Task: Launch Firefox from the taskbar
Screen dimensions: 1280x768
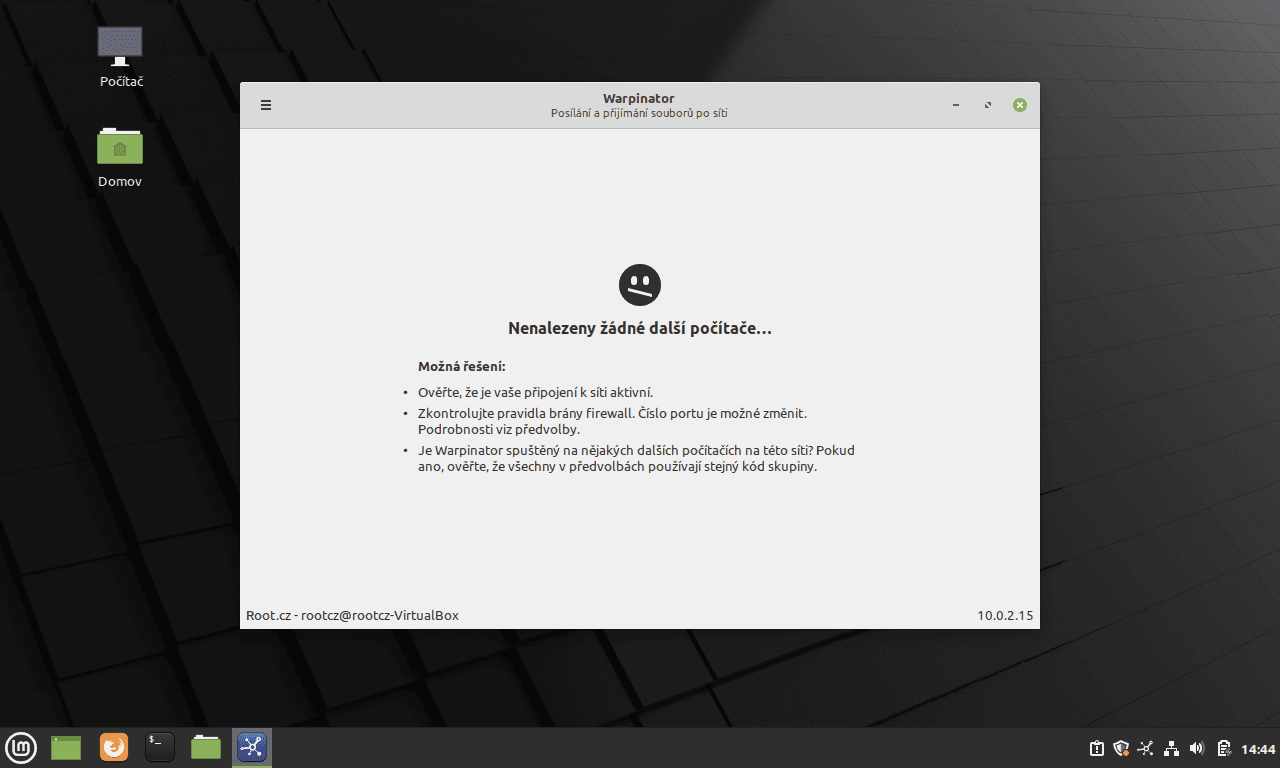Action: (113, 747)
